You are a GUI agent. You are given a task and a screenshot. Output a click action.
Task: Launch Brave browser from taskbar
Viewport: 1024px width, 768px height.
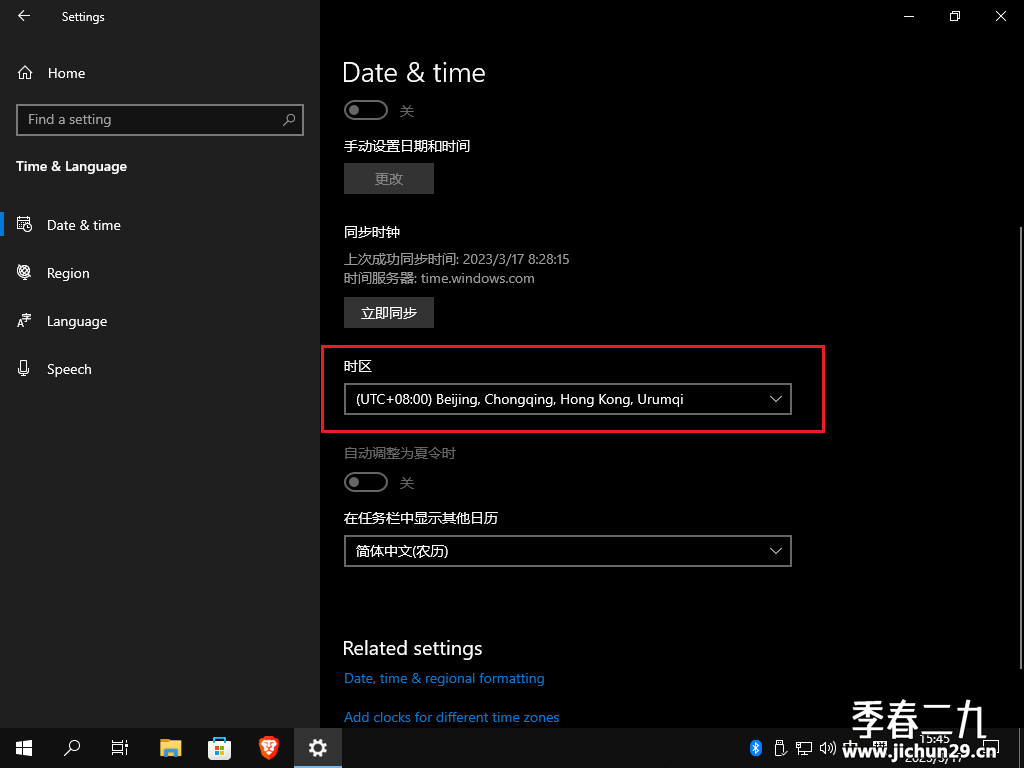(268, 748)
